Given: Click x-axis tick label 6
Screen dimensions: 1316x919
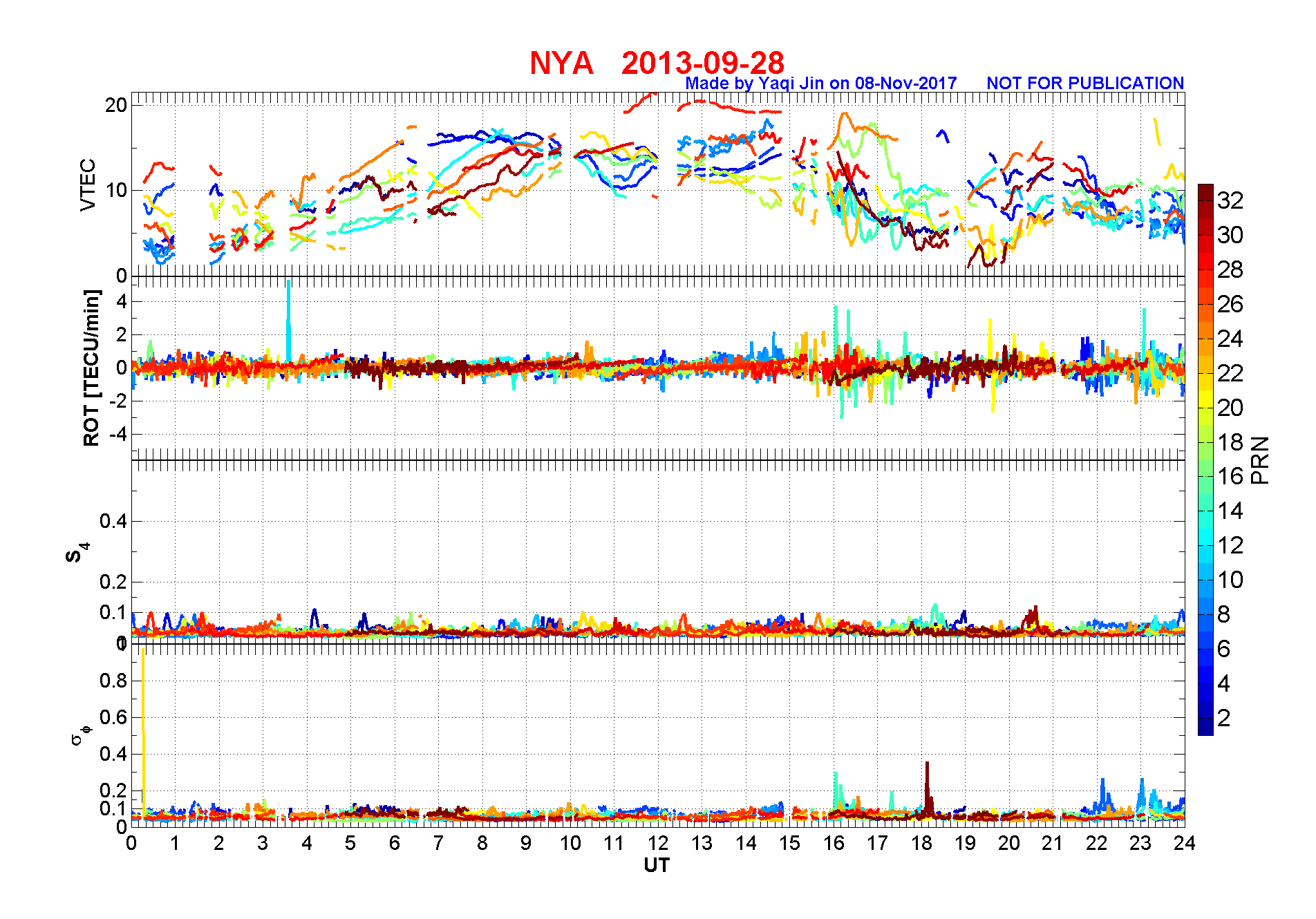Looking at the screenshot, I should coord(395,843).
